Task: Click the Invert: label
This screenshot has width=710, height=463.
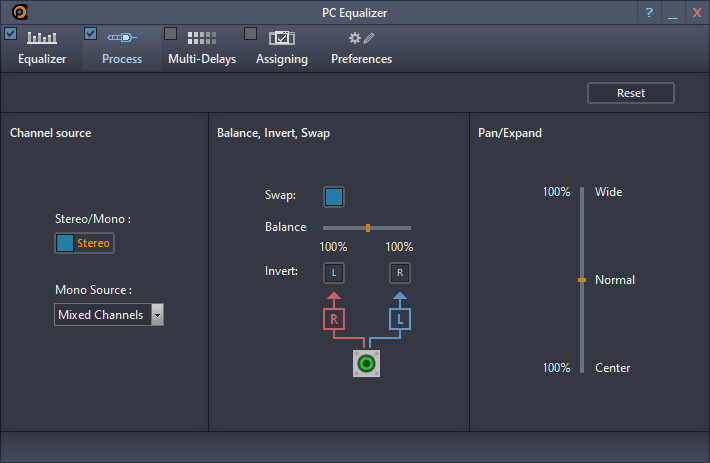Action: [281, 271]
